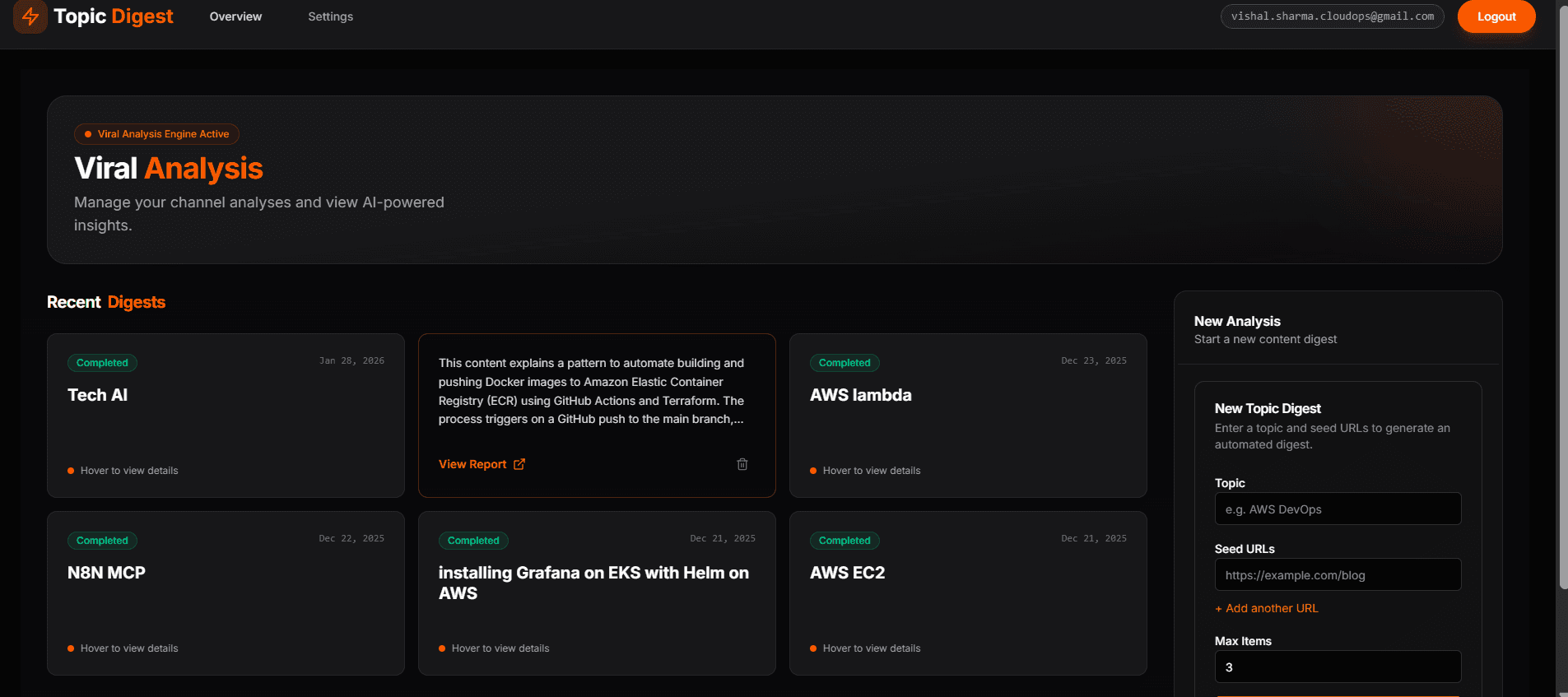The image size is (1568, 697).
Task: Open the AWS EC2 digest card
Action: [x=968, y=593]
